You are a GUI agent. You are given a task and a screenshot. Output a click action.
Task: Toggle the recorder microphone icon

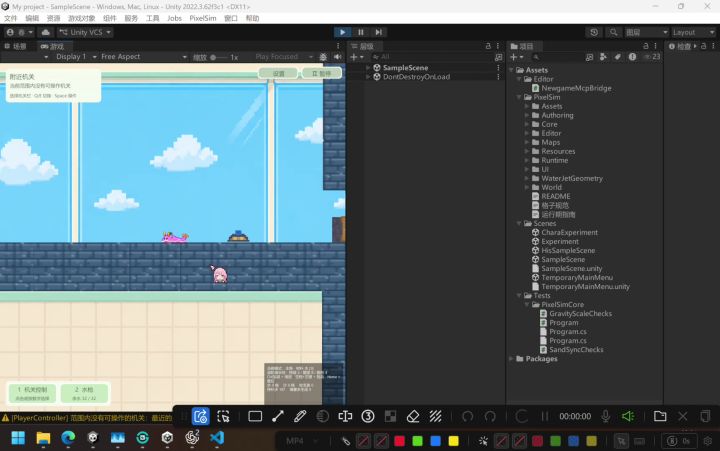tap(606, 417)
